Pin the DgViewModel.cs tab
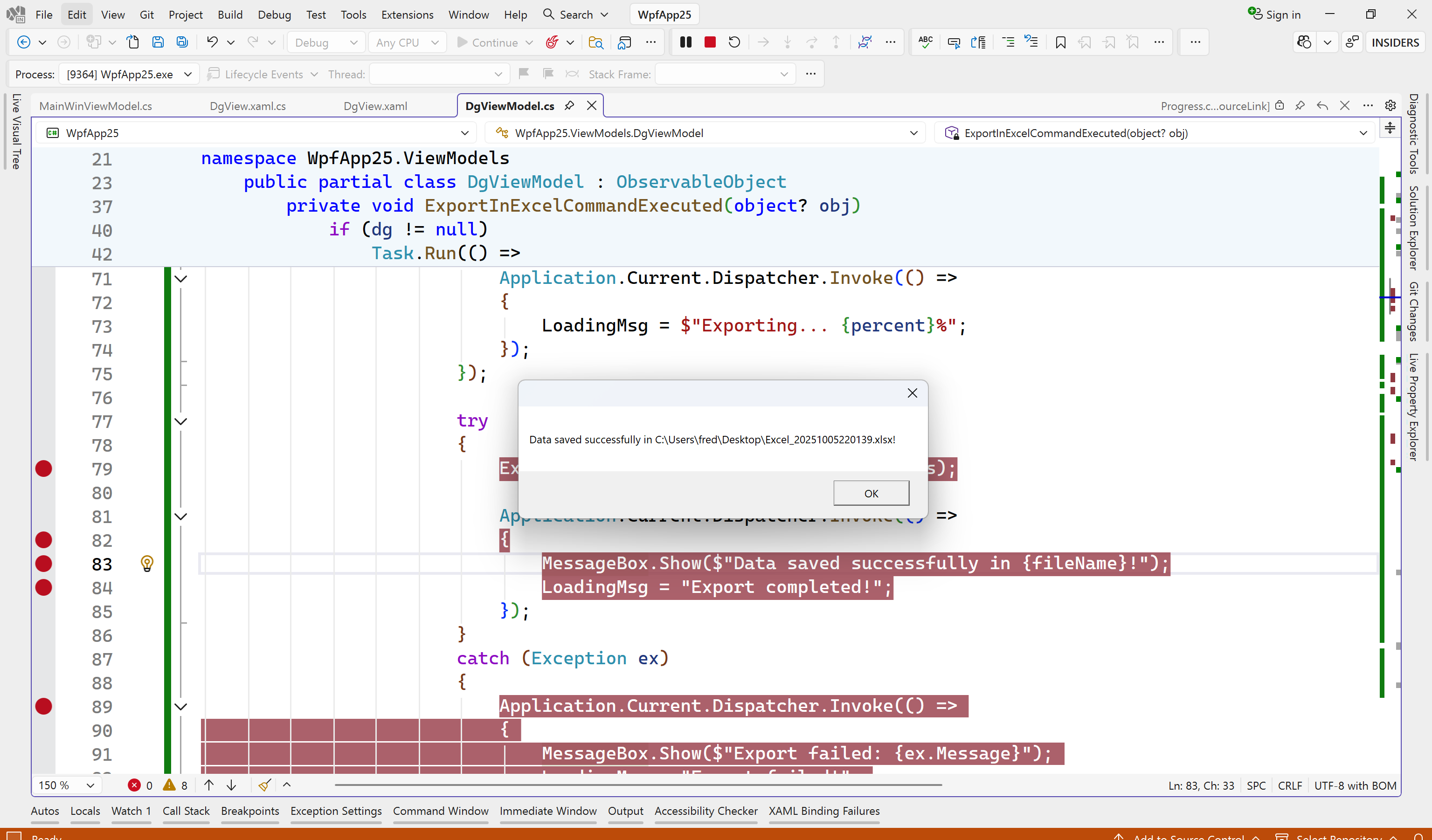 click(x=569, y=106)
